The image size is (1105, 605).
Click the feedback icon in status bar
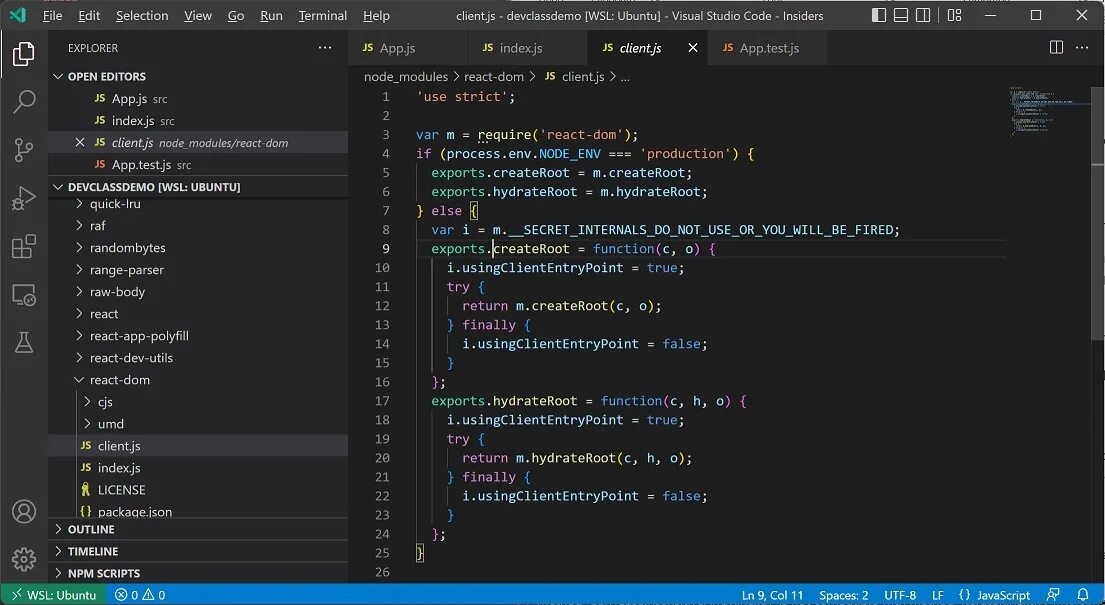pos(1053,594)
